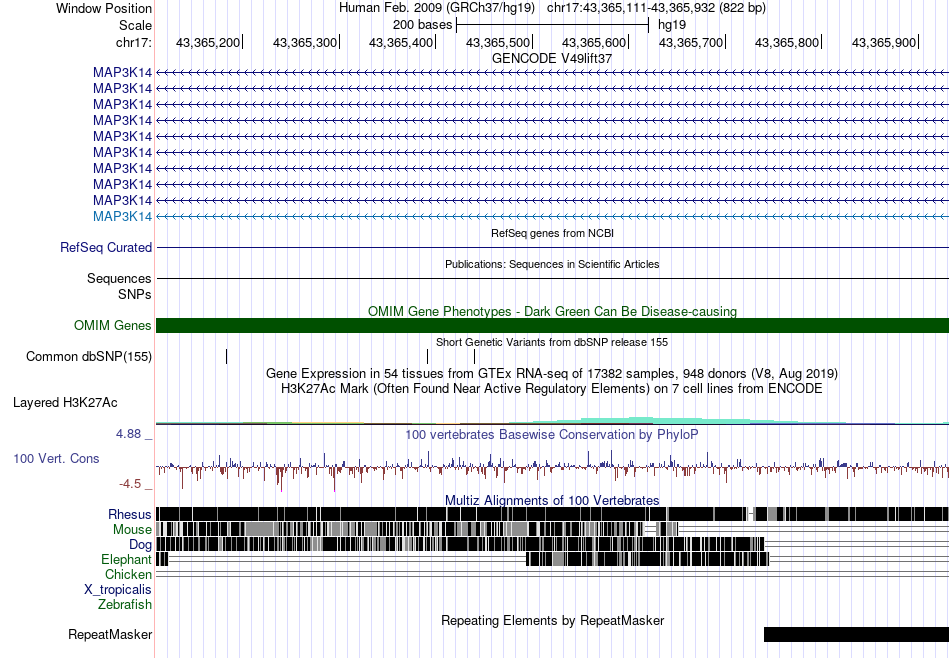This screenshot has height=658, width=950.
Task: Open the OMIM Gene Phenotypes track title
Action: (x=552, y=311)
